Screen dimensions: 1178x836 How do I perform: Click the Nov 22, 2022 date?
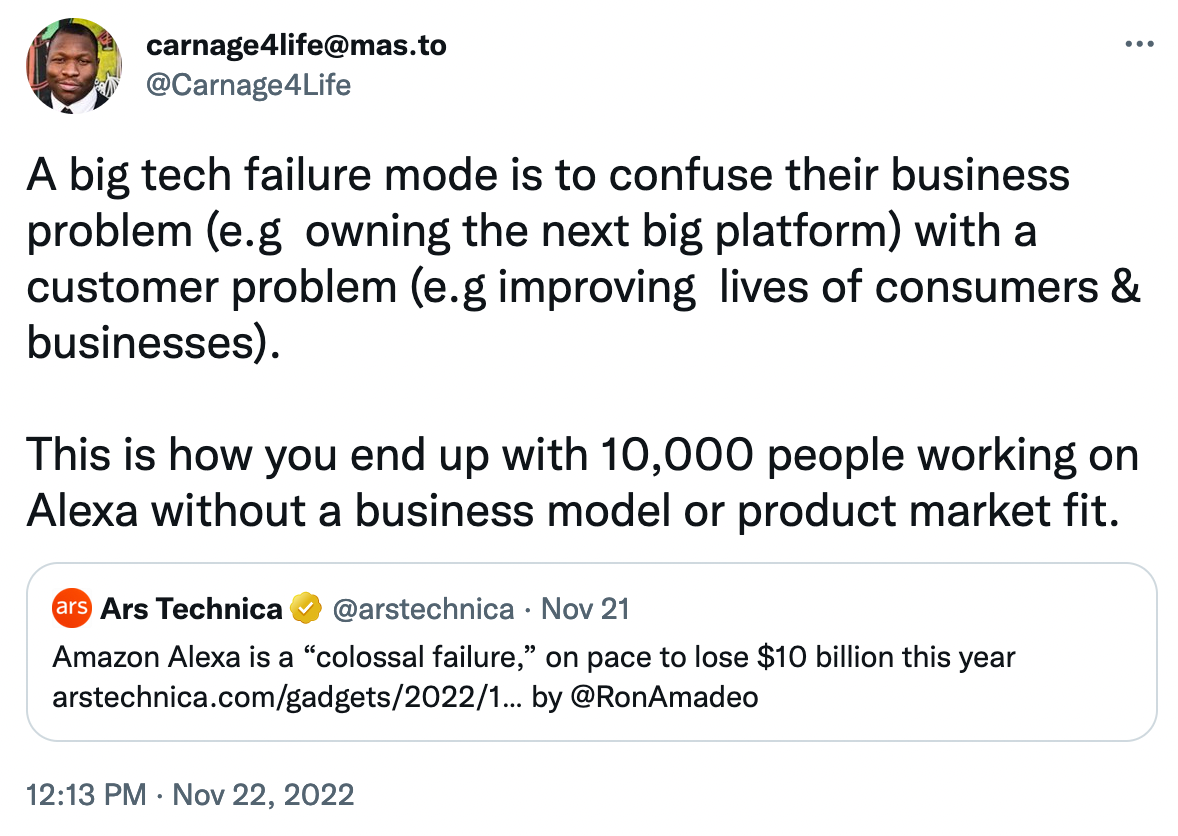[x=263, y=795]
